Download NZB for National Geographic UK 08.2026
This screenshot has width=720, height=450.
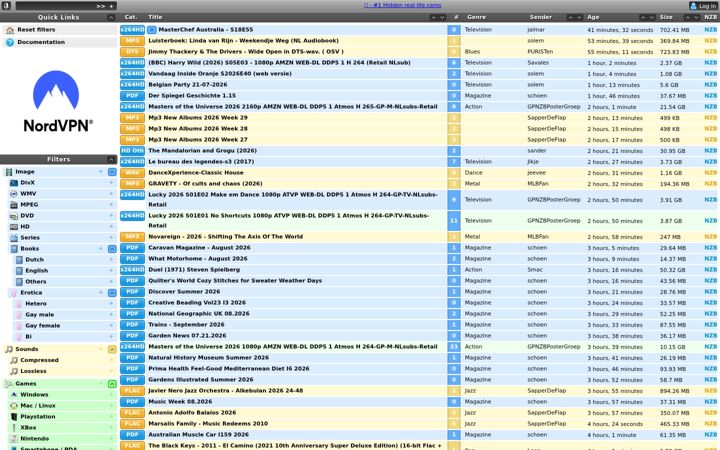point(710,314)
